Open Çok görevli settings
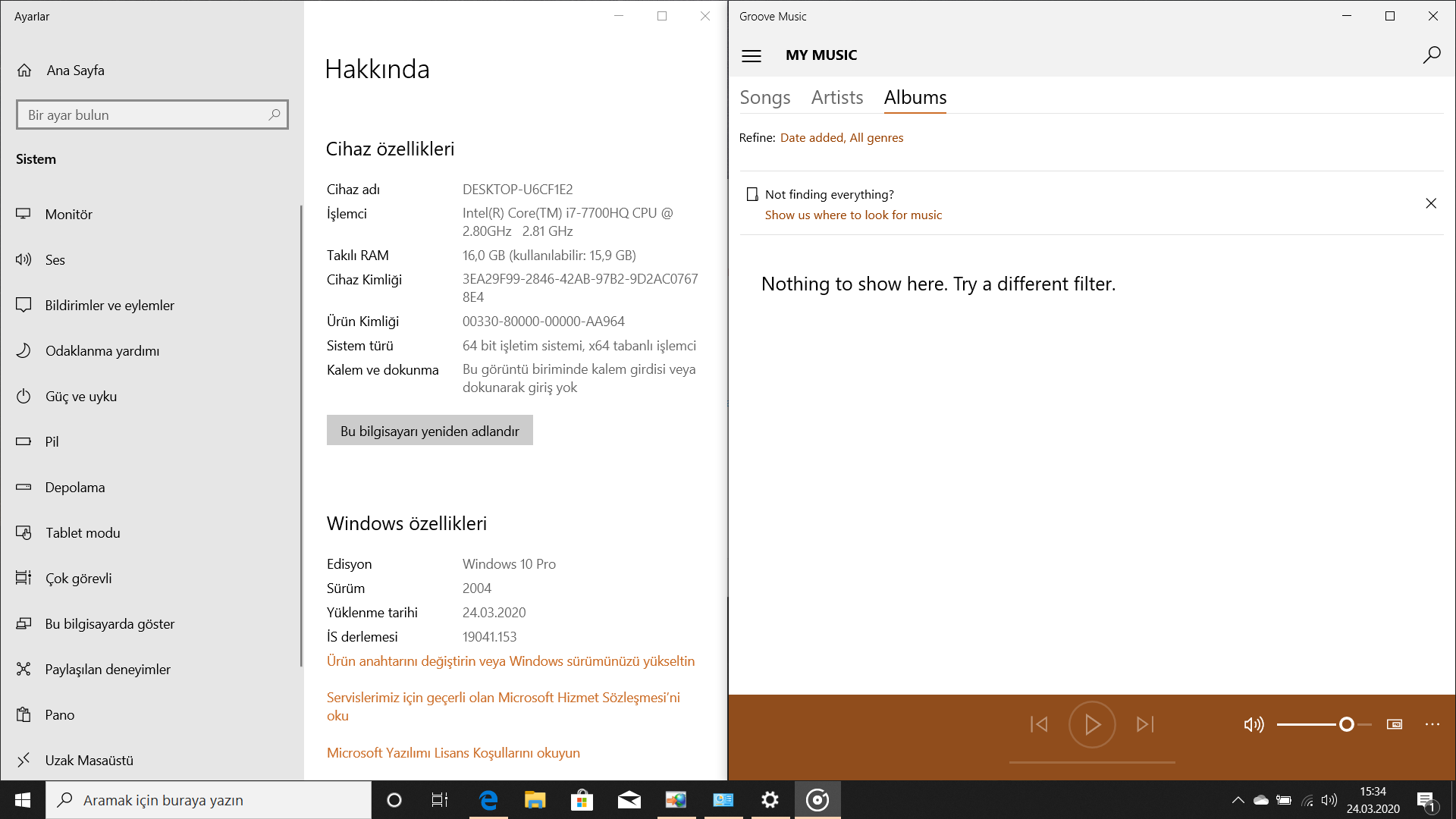Screen dimensions: 1456x819 pyautogui.click(x=152, y=578)
